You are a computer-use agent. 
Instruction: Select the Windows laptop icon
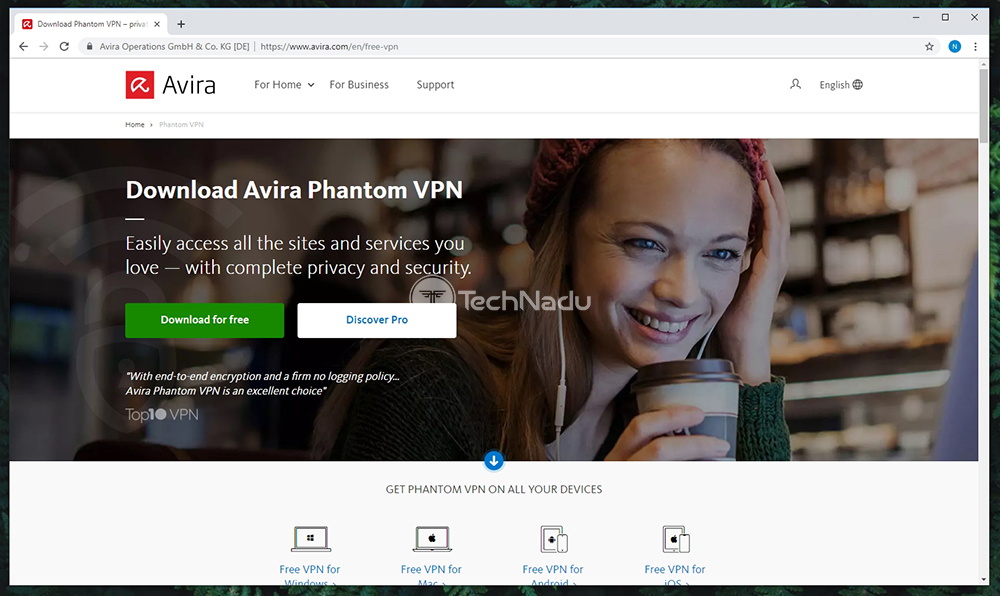click(311, 539)
